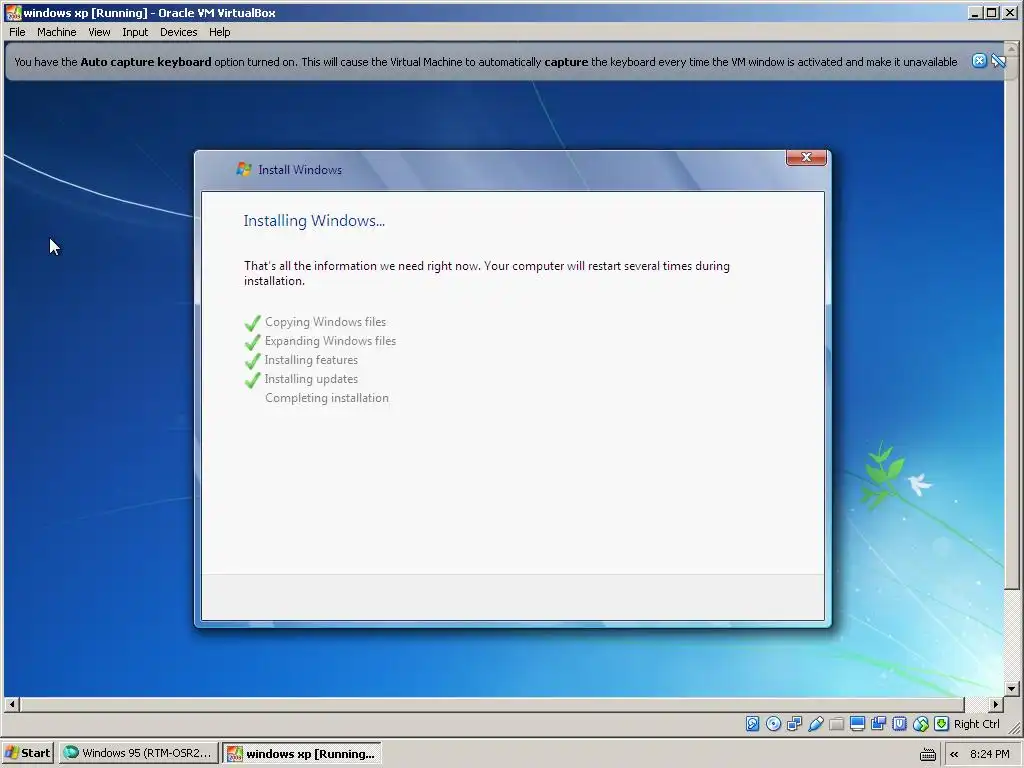The image size is (1024, 768).
Task: Click the Copying Windows files checkmark
Action: point(253,323)
